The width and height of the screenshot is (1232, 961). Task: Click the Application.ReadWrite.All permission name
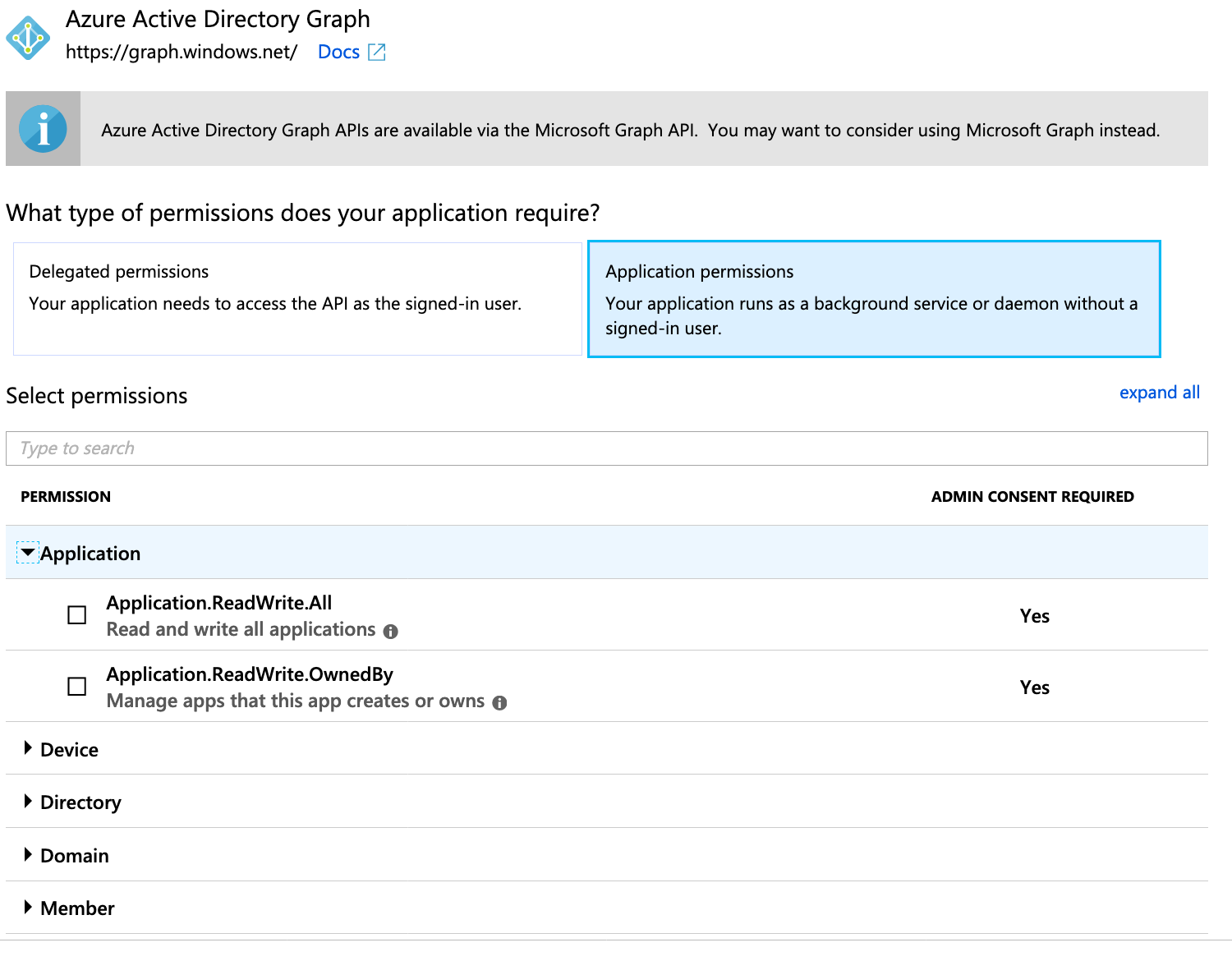[x=219, y=603]
